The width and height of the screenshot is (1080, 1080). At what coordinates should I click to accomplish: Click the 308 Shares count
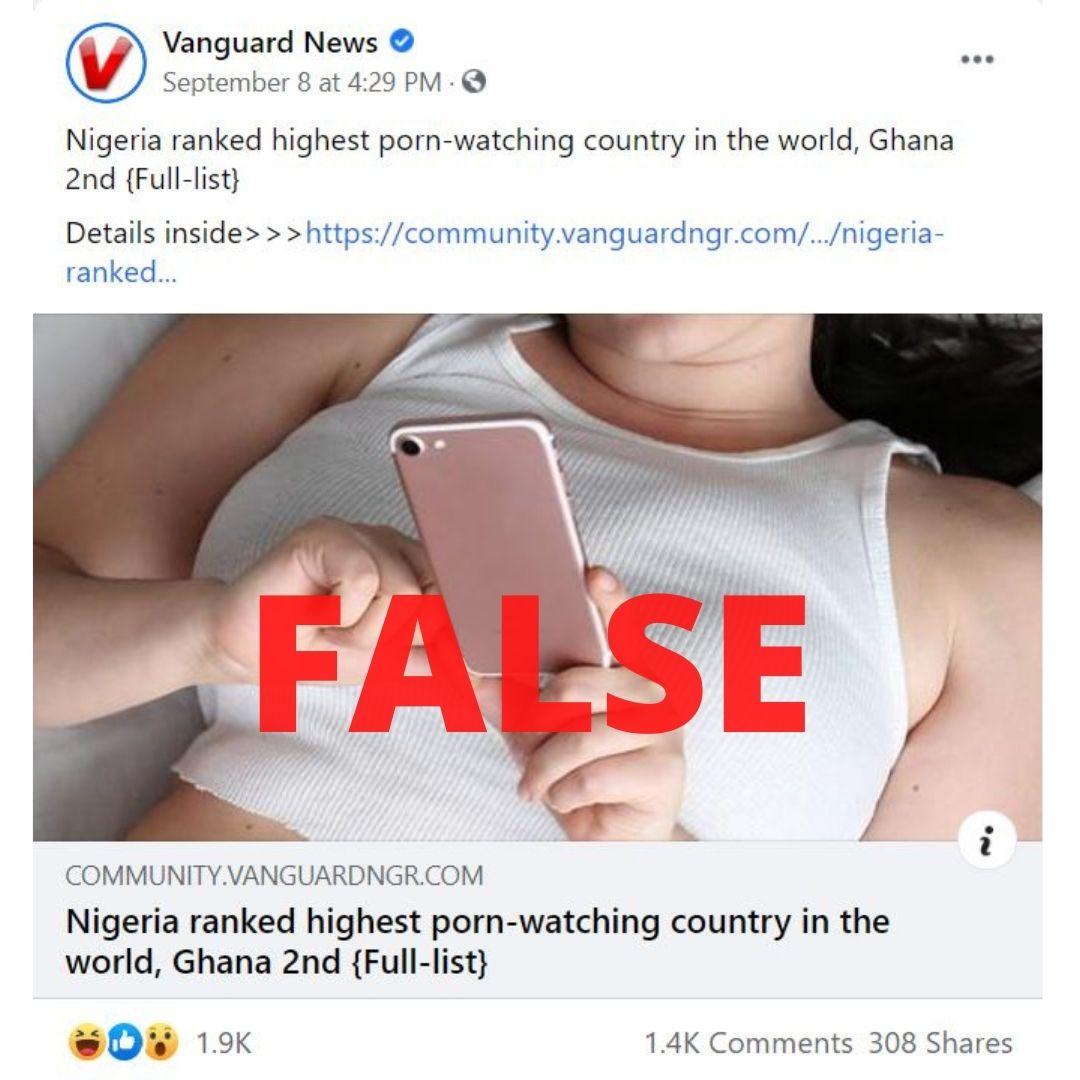(x=940, y=1043)
